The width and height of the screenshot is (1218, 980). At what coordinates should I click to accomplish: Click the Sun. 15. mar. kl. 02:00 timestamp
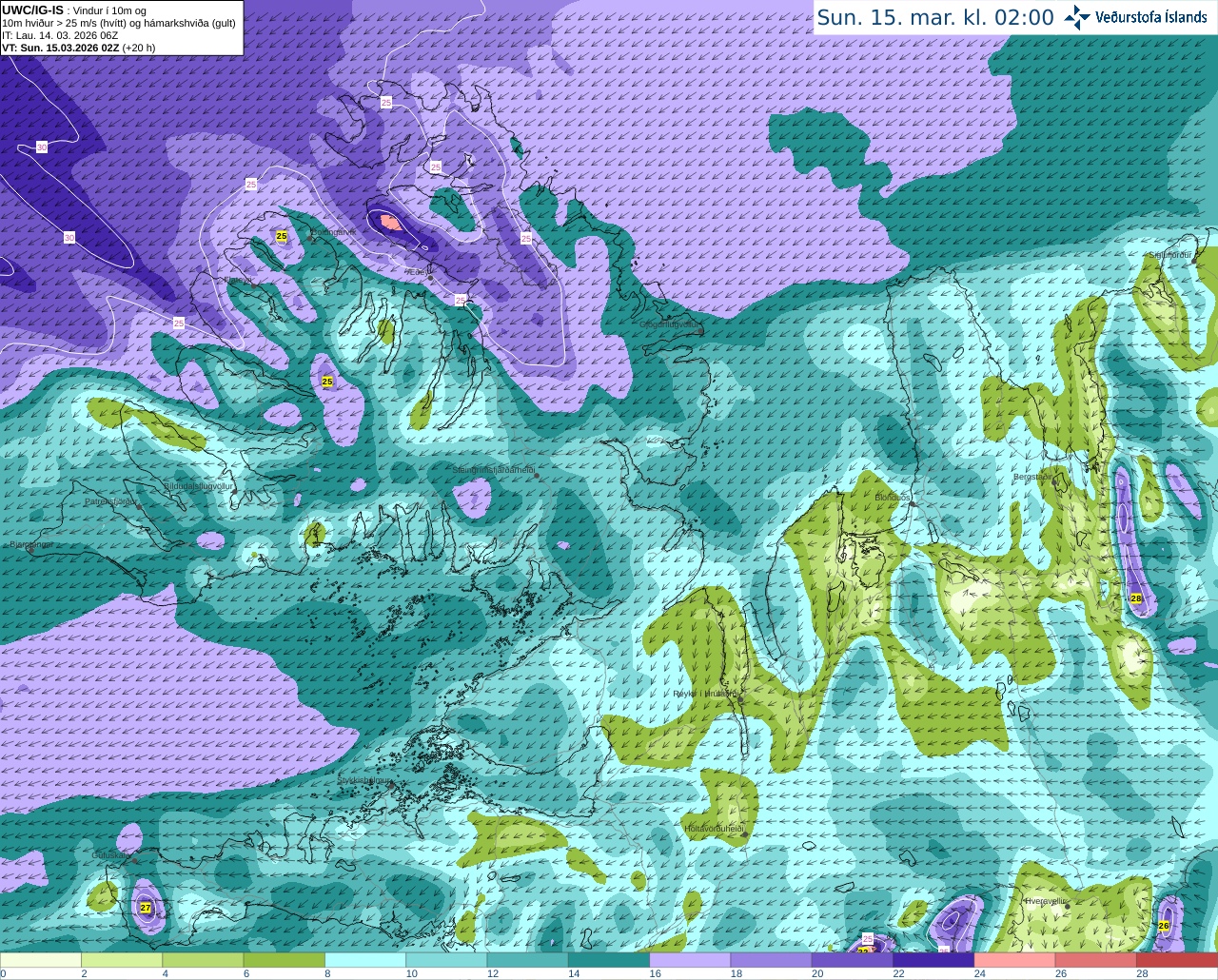[935, 17]
